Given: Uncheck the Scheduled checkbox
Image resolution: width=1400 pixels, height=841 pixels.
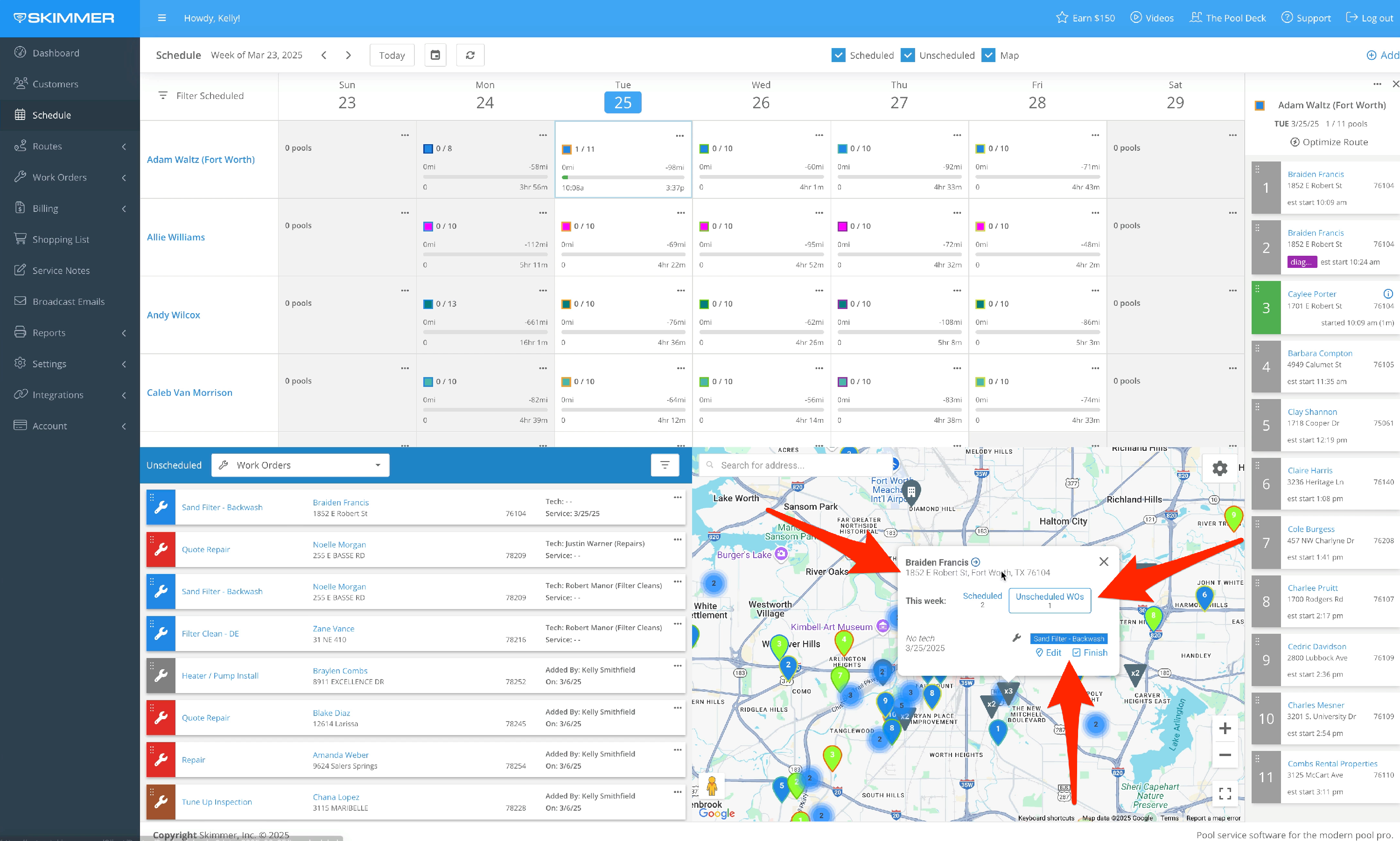Looking at the screenshot, I should coord(838,55).
